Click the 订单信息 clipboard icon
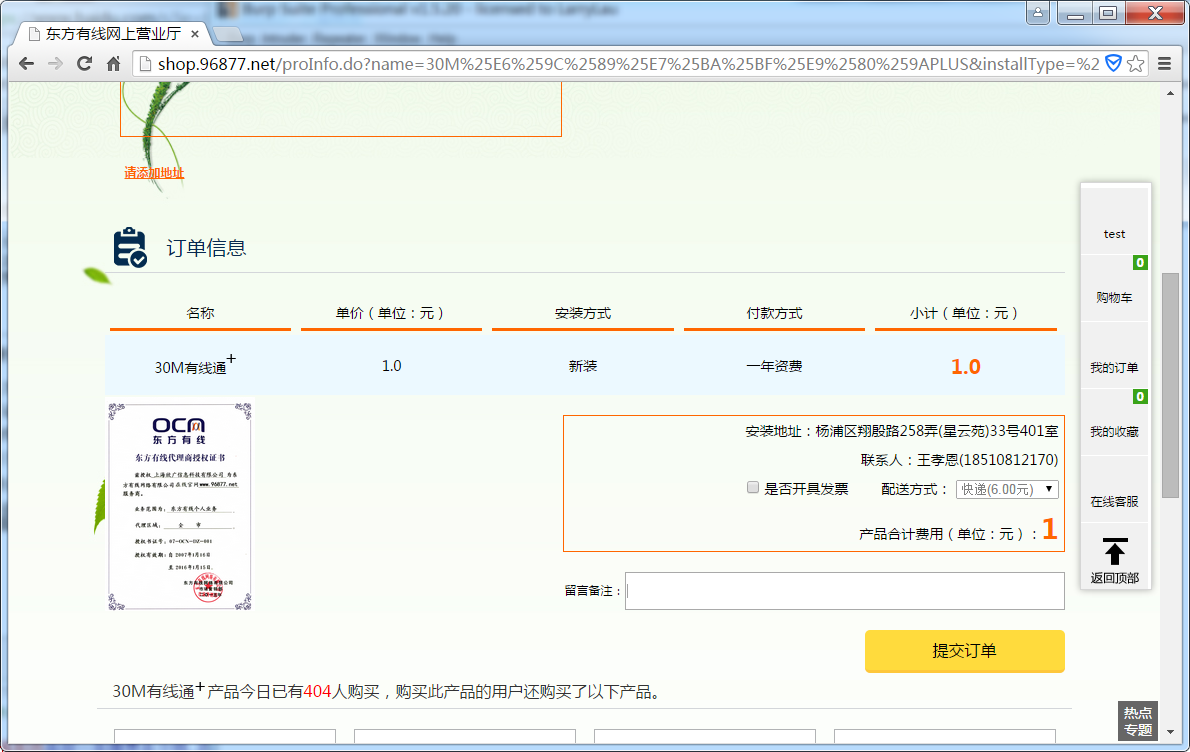The width and height of the screenshot is (1190, 752). pos(130,247)
